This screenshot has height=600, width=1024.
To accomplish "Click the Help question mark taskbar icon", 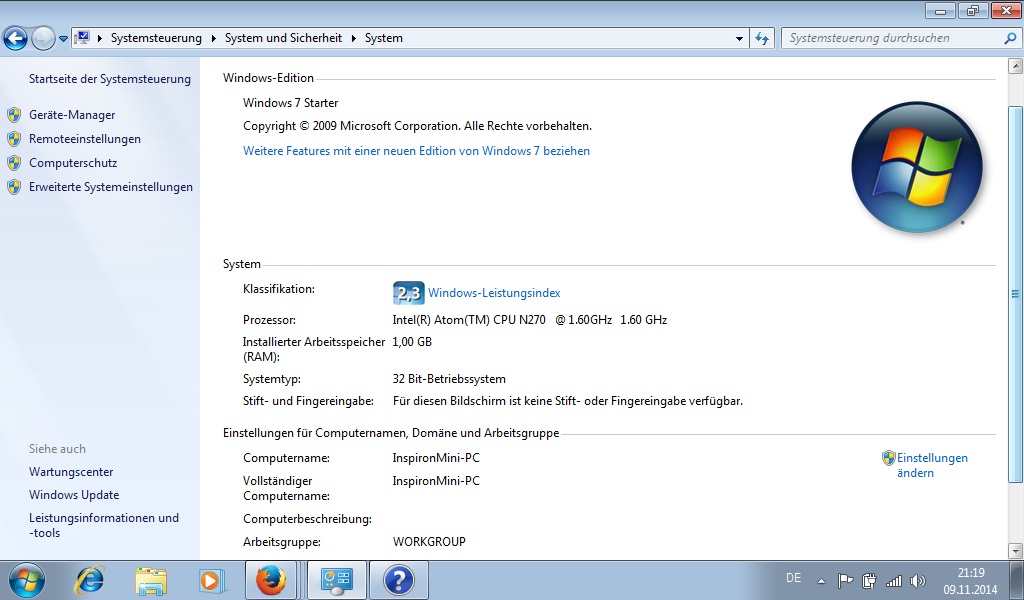I will [x=398, y=580].
